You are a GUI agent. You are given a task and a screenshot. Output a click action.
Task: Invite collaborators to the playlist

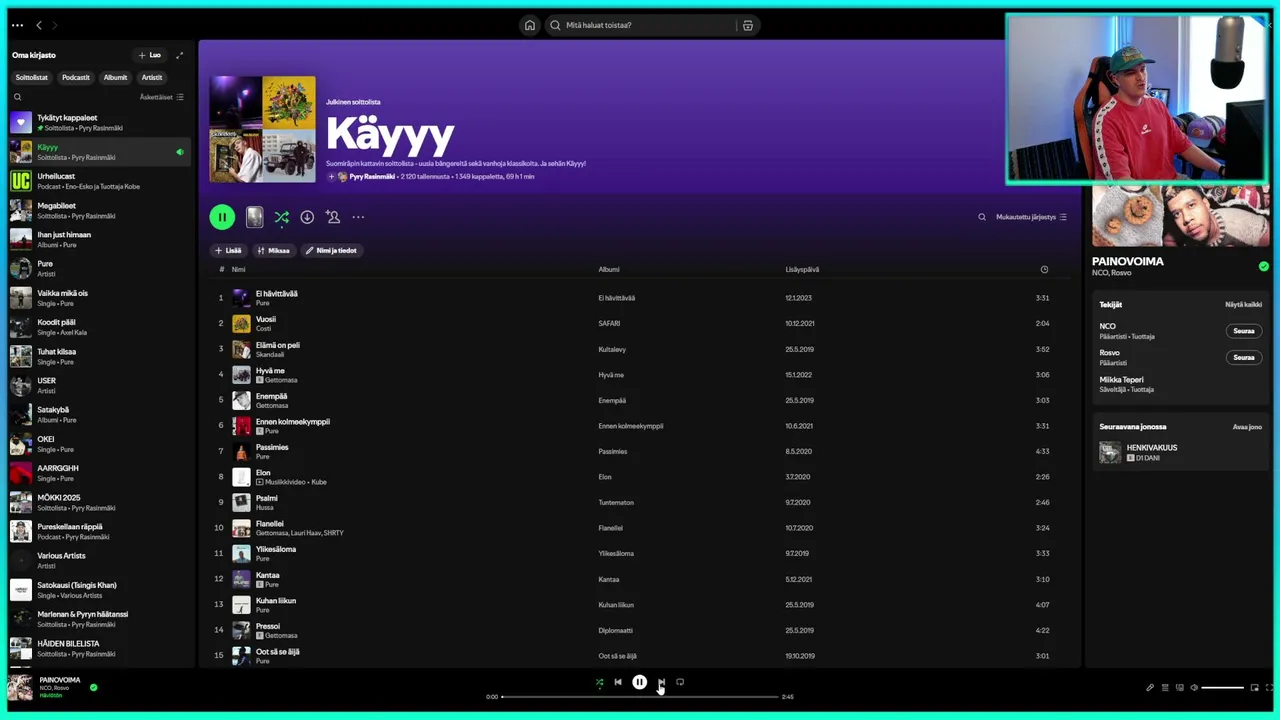[x=332, y=217]
